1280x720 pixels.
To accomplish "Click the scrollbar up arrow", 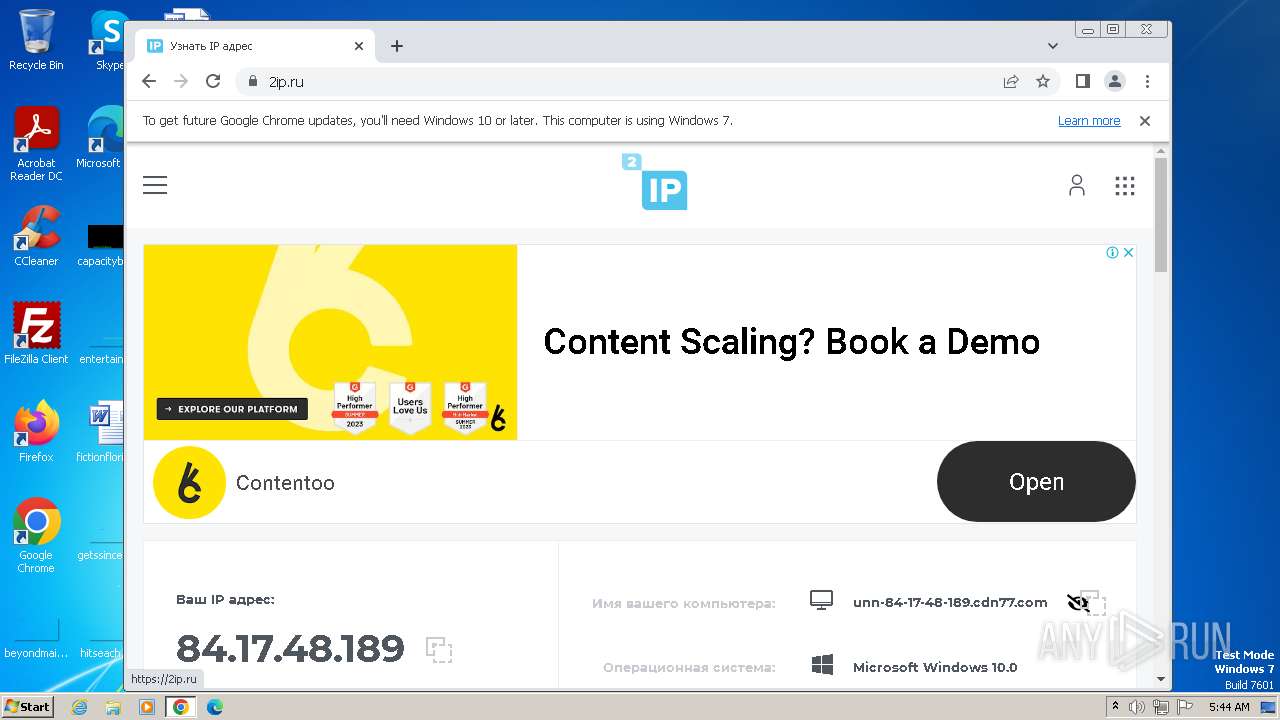I will pyautogui.click(x=1161, y=150).
